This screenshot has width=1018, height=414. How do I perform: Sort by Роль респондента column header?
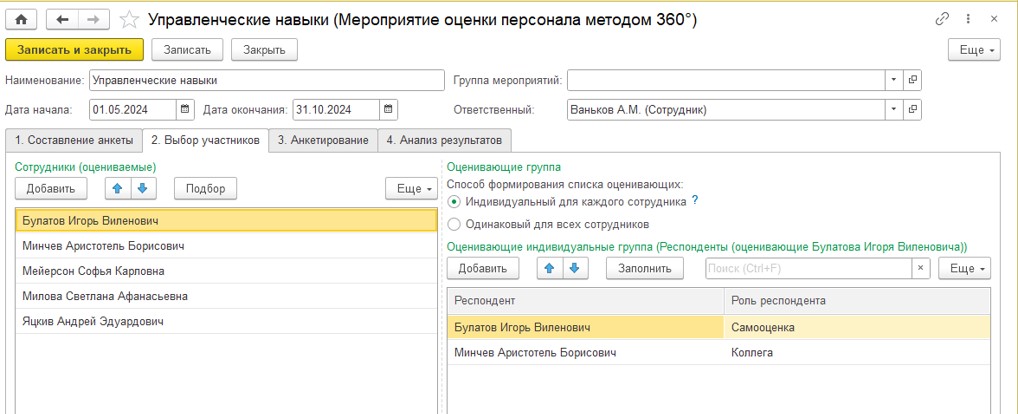click(x=858, y=301)
